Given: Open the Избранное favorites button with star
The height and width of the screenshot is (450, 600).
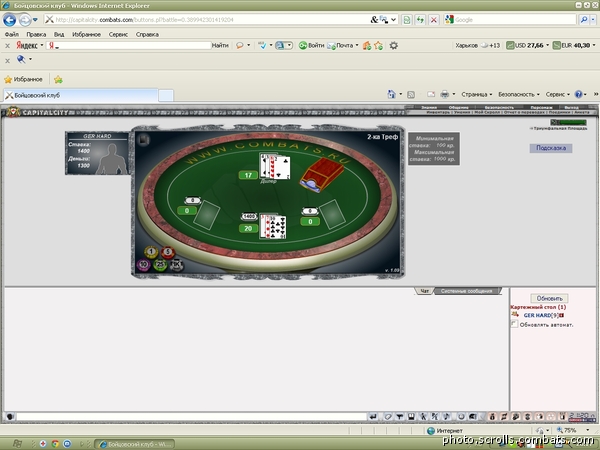Looking at the screenshot, I should tap(23, 80).
